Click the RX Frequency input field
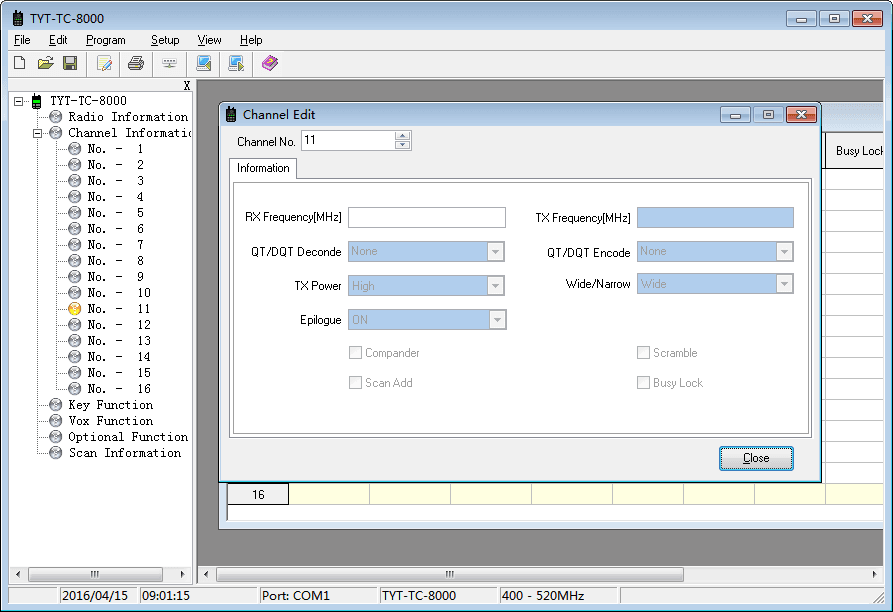 point(427,218)
